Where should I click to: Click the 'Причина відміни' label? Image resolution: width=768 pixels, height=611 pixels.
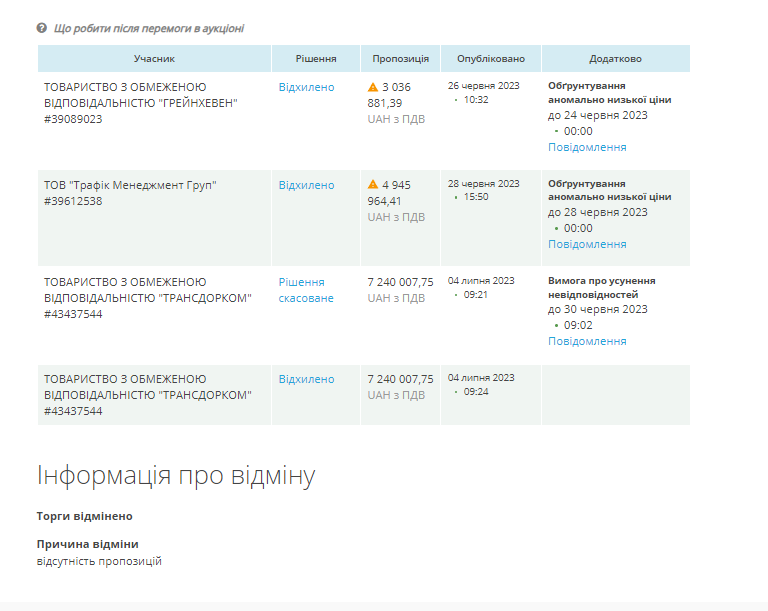(88, 544)
